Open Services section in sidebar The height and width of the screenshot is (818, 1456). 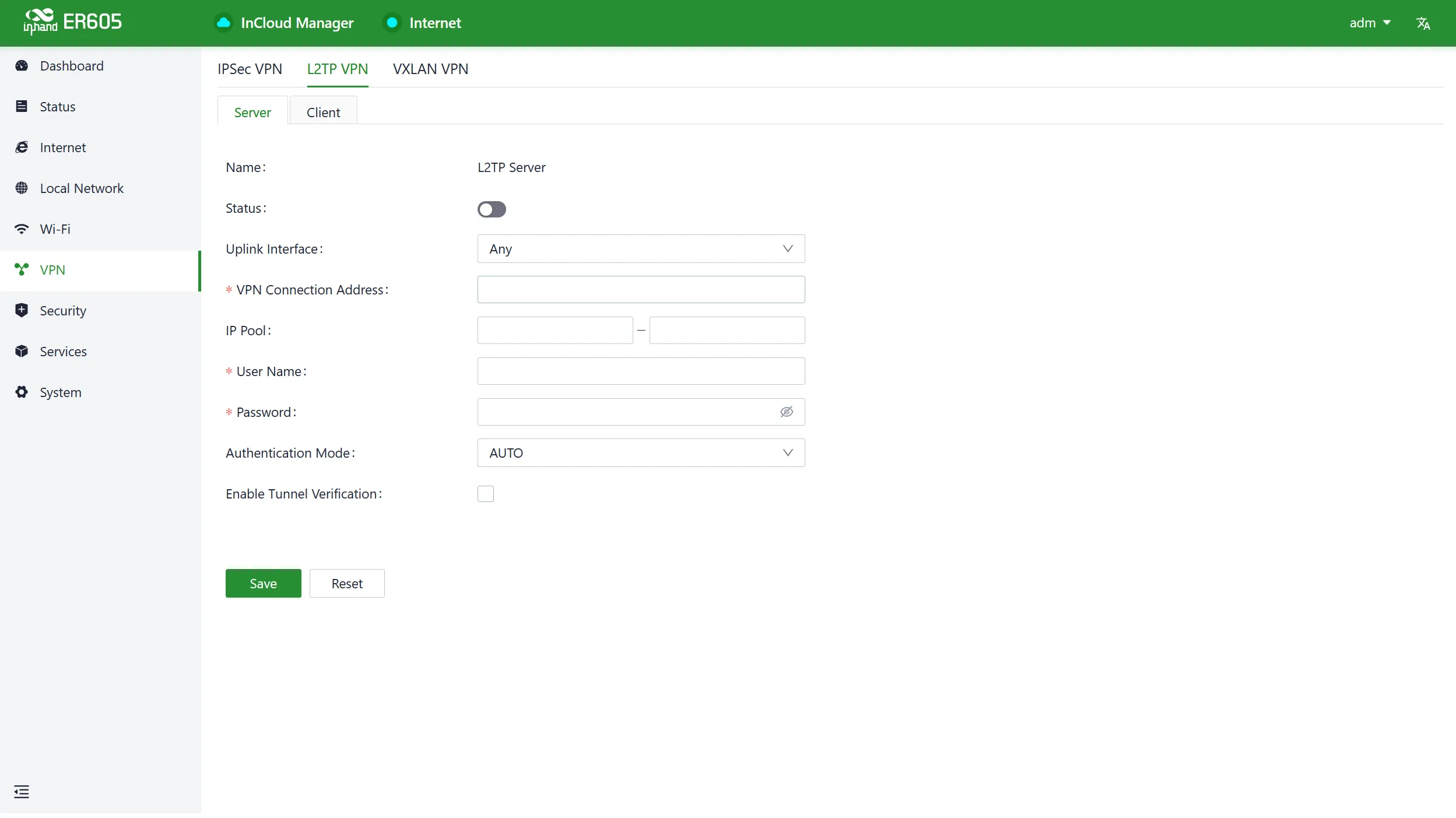pyautogui.click(x=100, y=352)
